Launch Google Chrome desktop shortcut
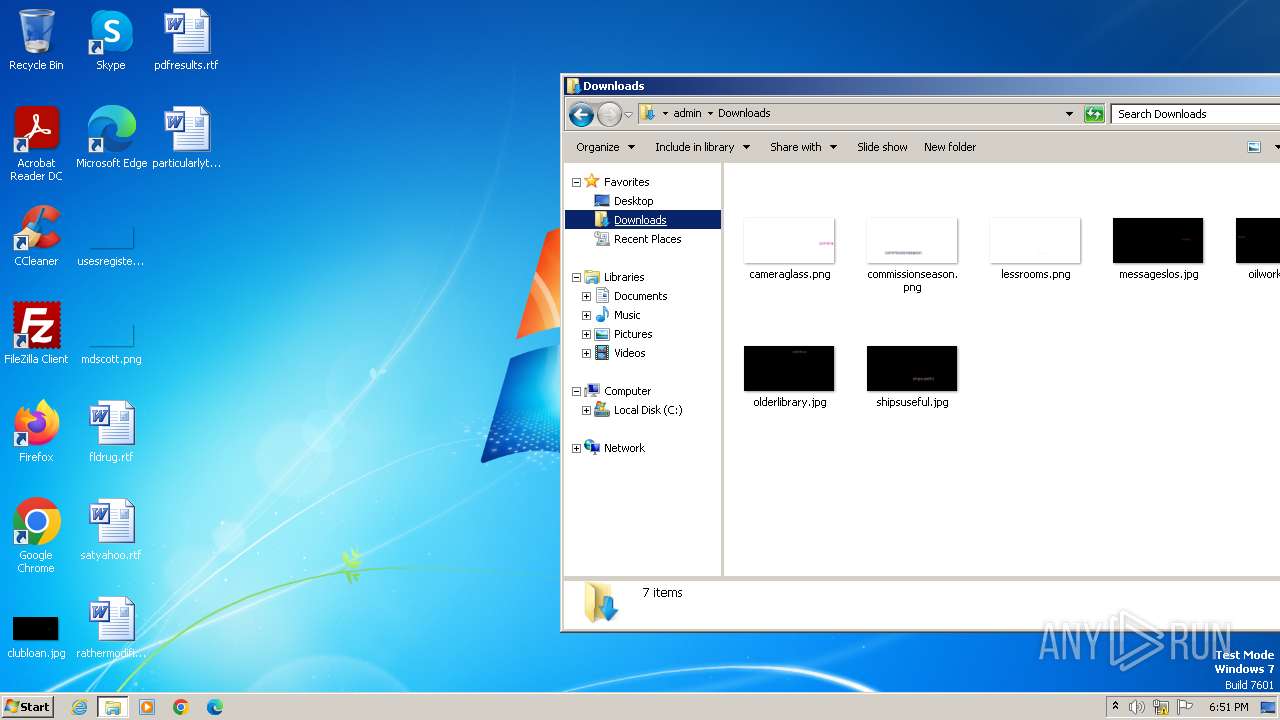This screenshot has width=1280, height=720. point(36,536)
